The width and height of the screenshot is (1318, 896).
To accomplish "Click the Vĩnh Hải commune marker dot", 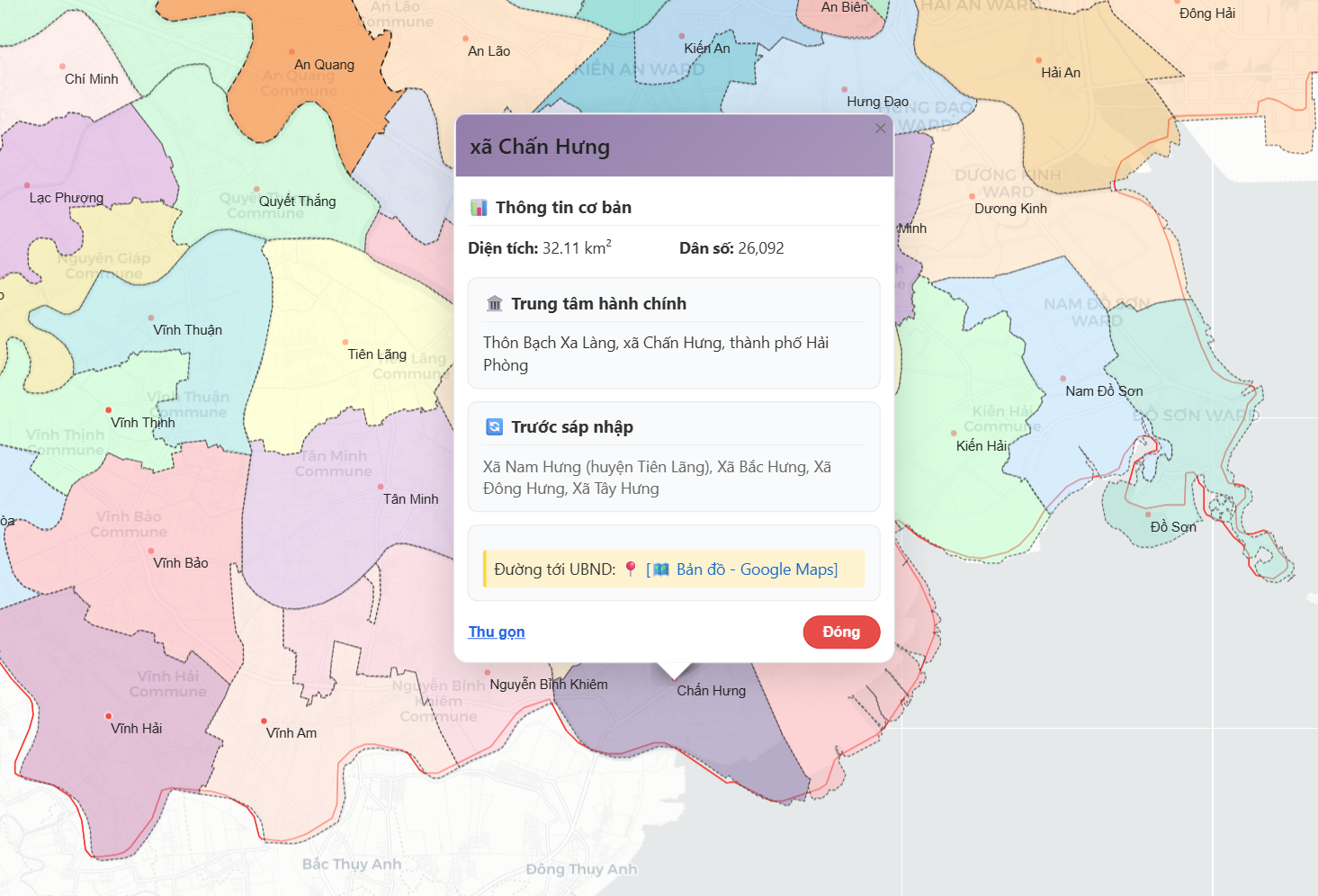I will tap(109, 717).
